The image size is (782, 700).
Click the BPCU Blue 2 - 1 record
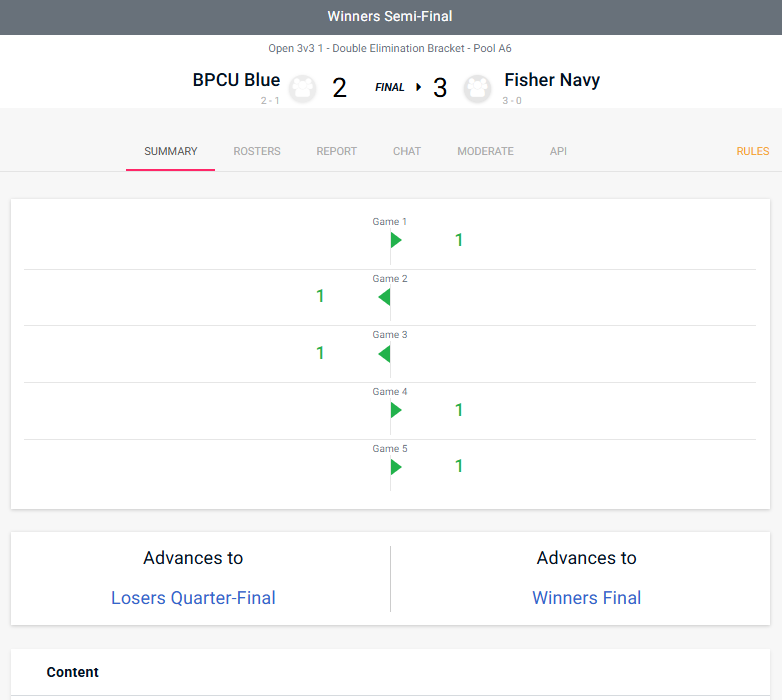pos(270,101)
